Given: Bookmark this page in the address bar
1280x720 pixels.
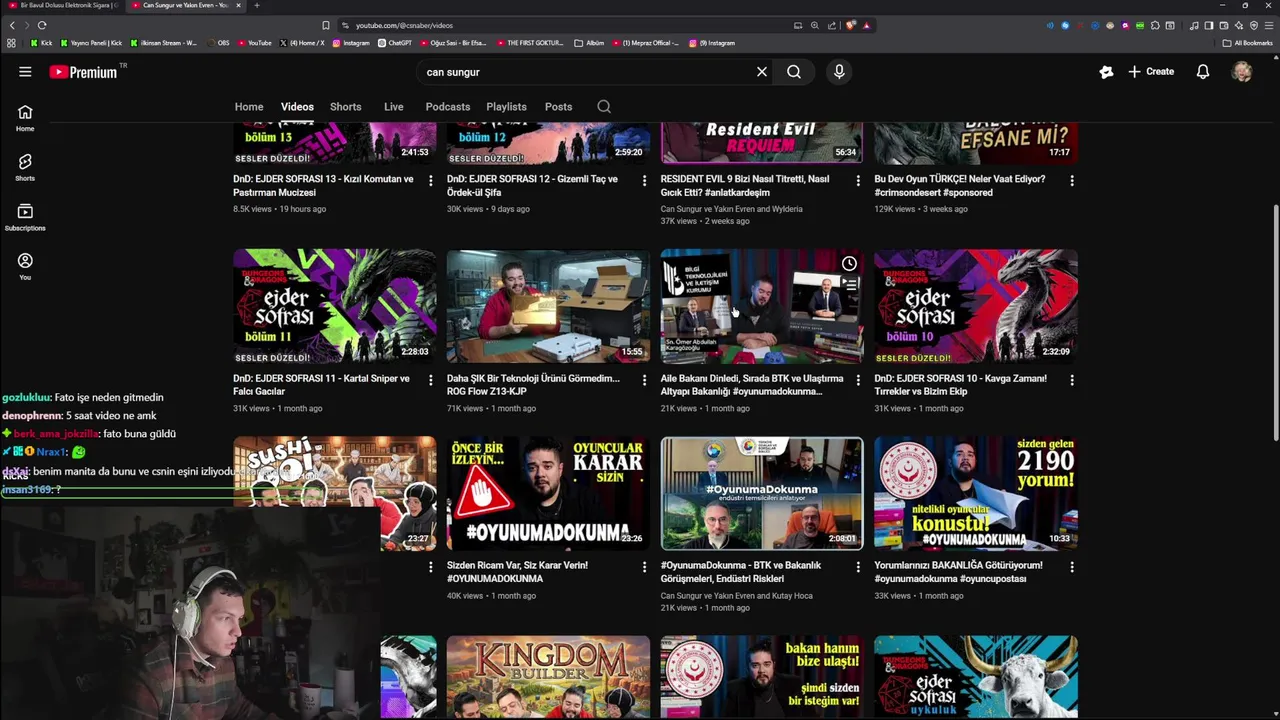Looking at the screenshot, I should click(x=326, y=25).
